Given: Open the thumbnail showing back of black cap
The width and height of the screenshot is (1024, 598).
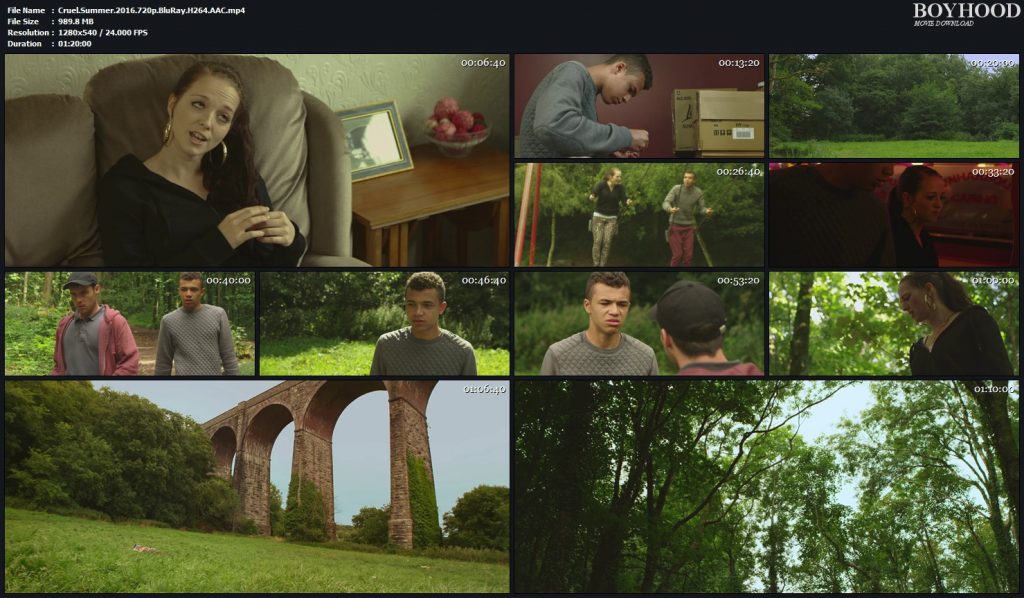Looking at the screenshot, I should 639,323.
